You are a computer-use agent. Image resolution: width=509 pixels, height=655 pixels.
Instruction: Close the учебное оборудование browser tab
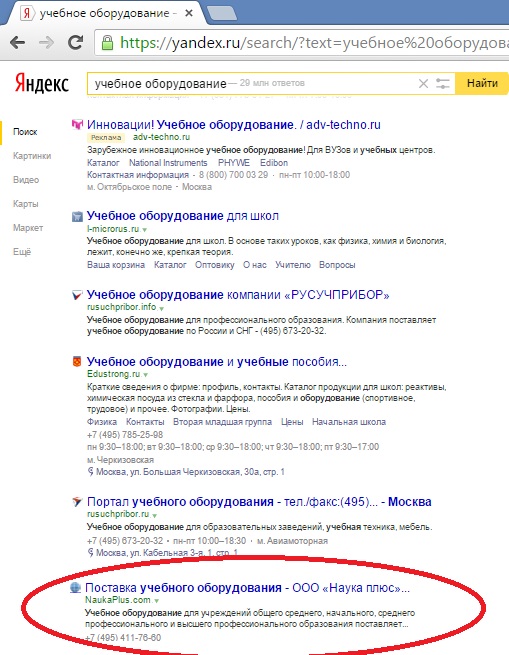(188, 13)
